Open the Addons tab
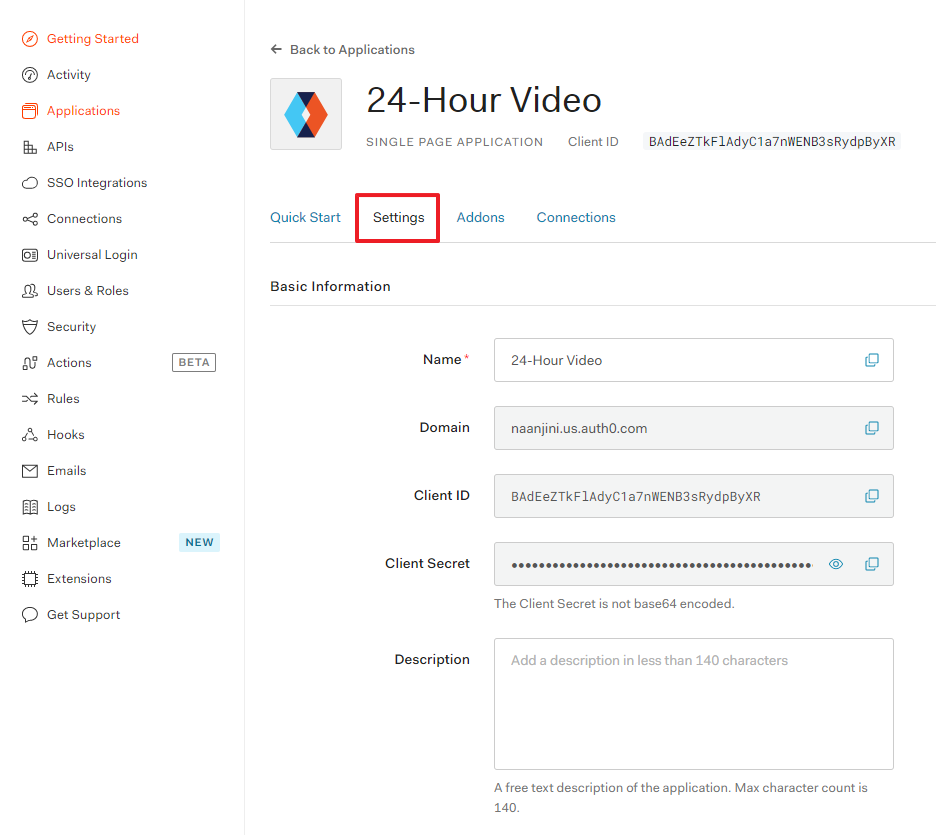The height and width of the screenshot is (835, 936). pos(481,217)
